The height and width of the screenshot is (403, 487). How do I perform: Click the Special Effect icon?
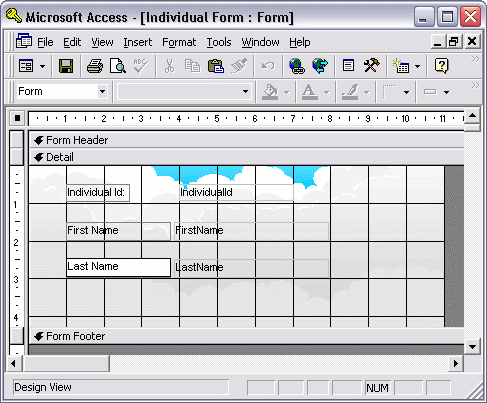click(x=430, y=92)
